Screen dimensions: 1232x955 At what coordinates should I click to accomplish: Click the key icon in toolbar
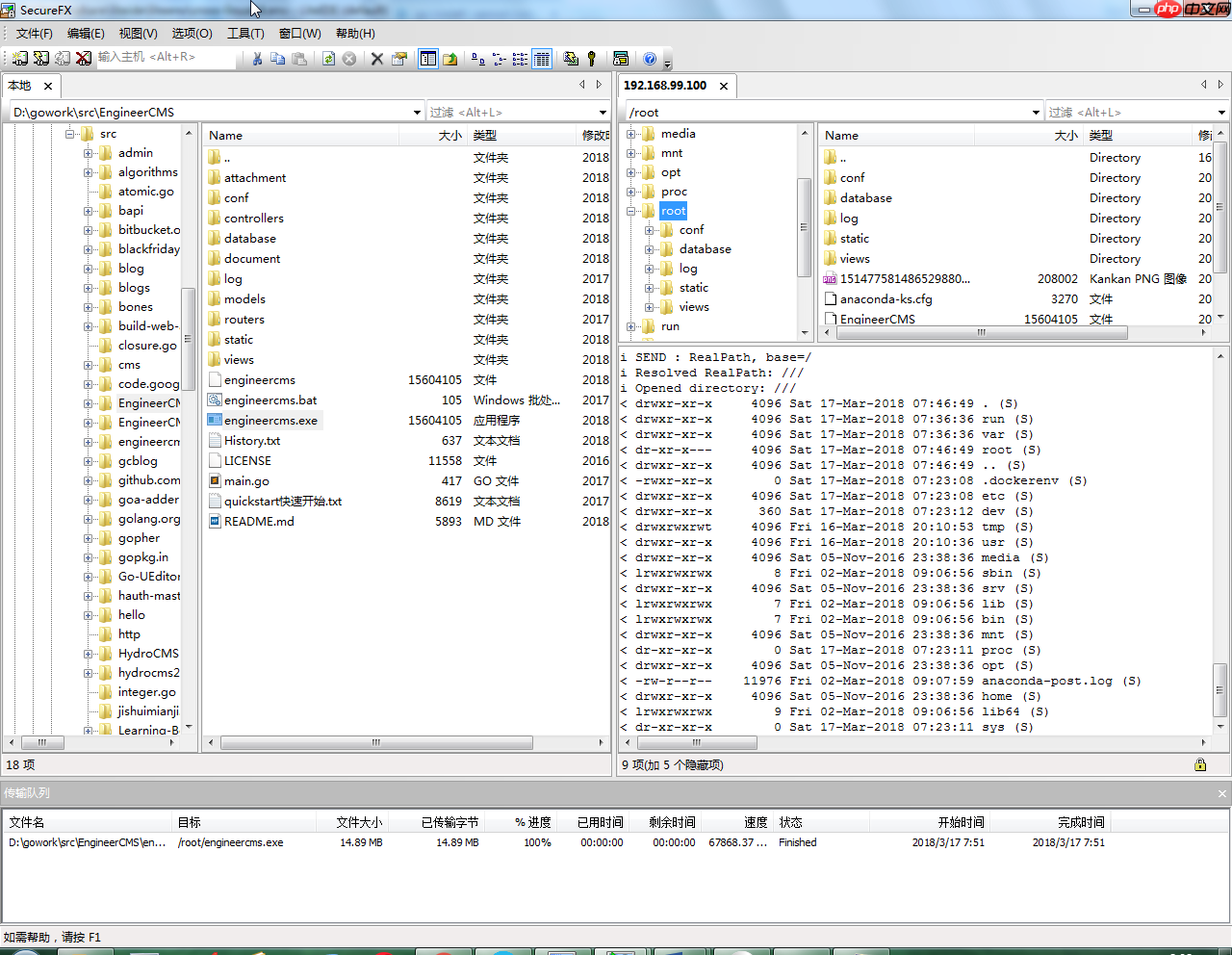[x=592, y=59]
